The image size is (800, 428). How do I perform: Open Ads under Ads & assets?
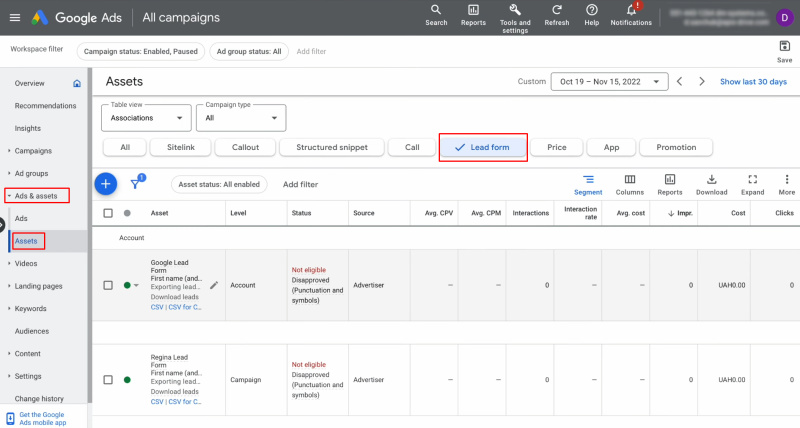21,218
